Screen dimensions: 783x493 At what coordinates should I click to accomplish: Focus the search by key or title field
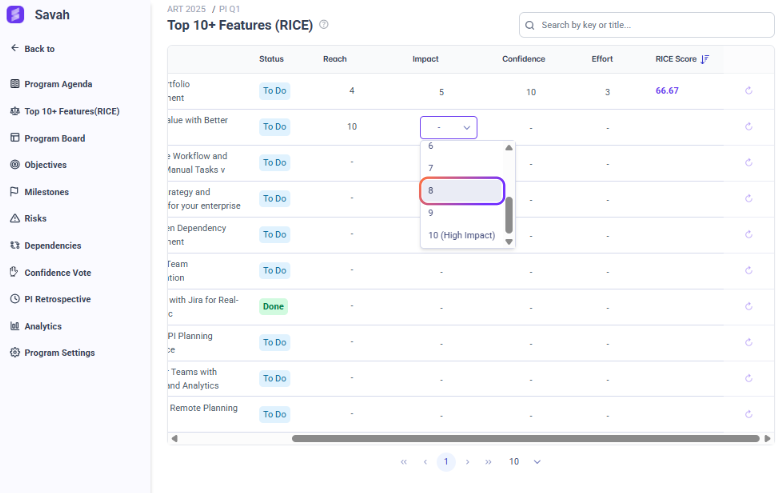(x=650, y=25)
